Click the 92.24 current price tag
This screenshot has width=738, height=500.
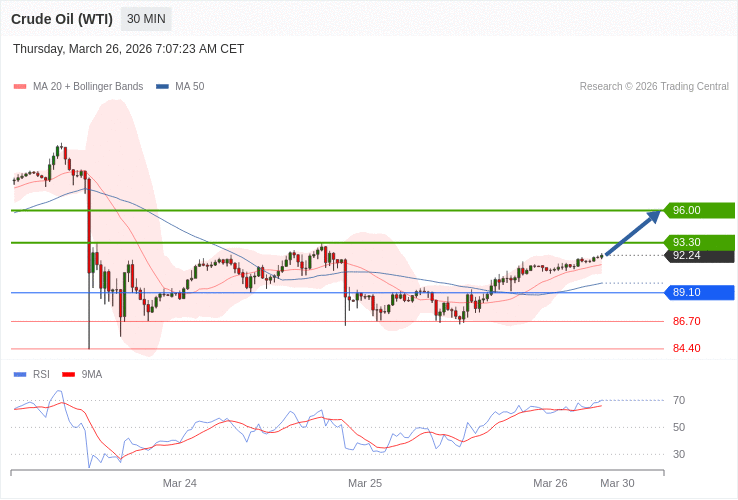699,256
